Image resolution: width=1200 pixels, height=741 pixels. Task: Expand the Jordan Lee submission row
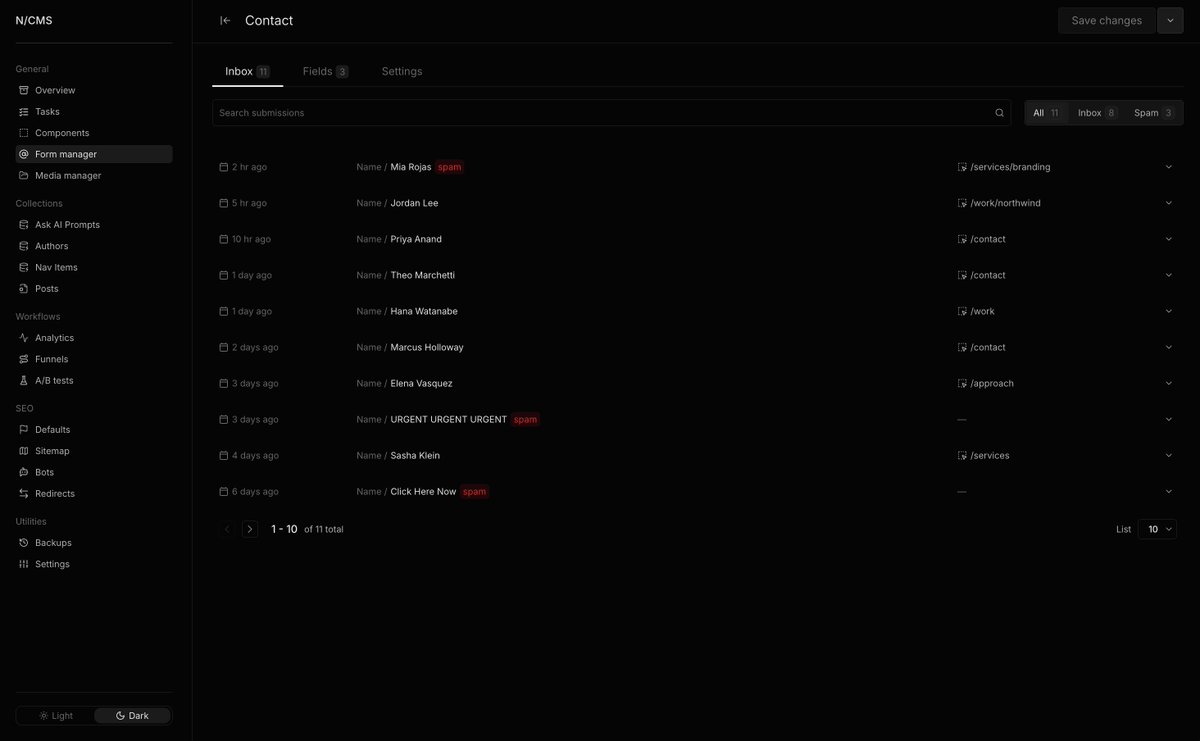pyautogui.click(x=1168, y=203)
